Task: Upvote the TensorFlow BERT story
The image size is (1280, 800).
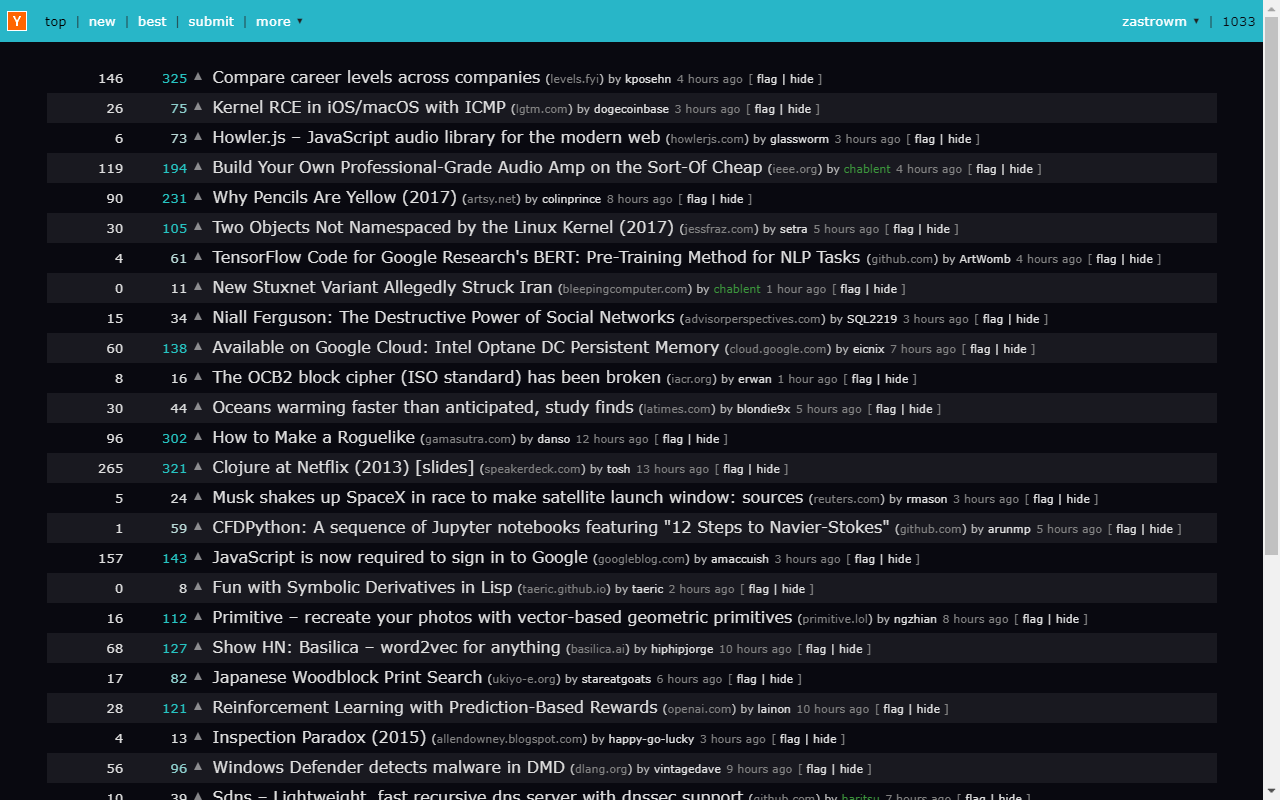Action: pos(198,258)
